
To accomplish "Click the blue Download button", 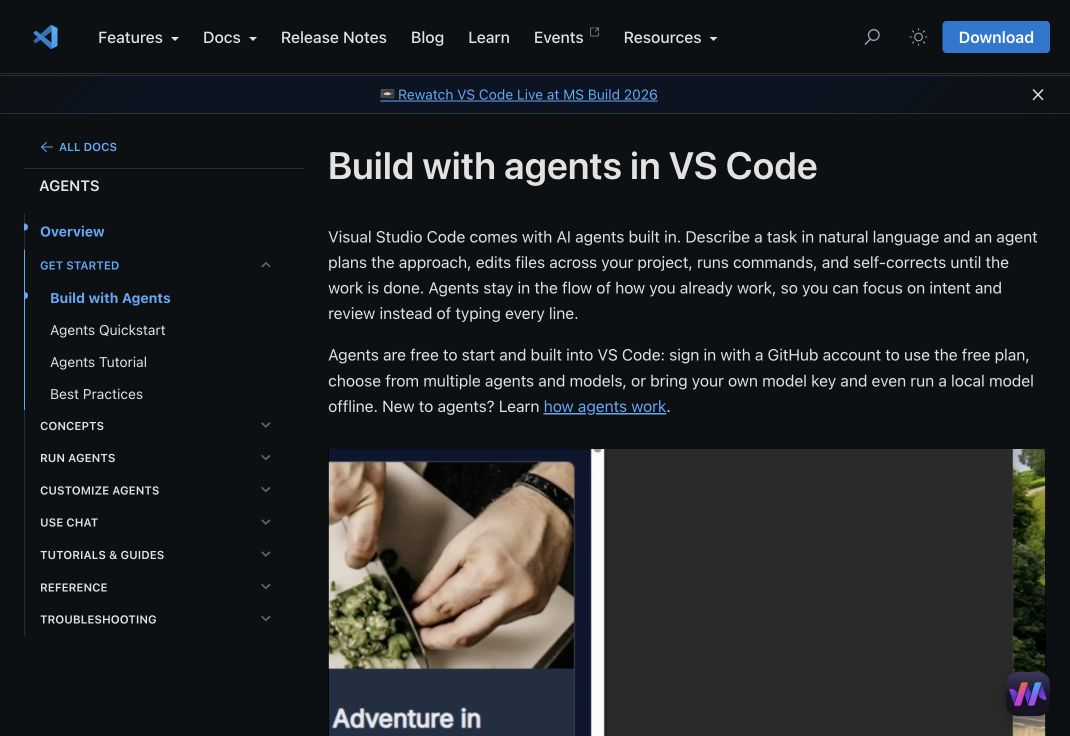I will tap(996, 37).
